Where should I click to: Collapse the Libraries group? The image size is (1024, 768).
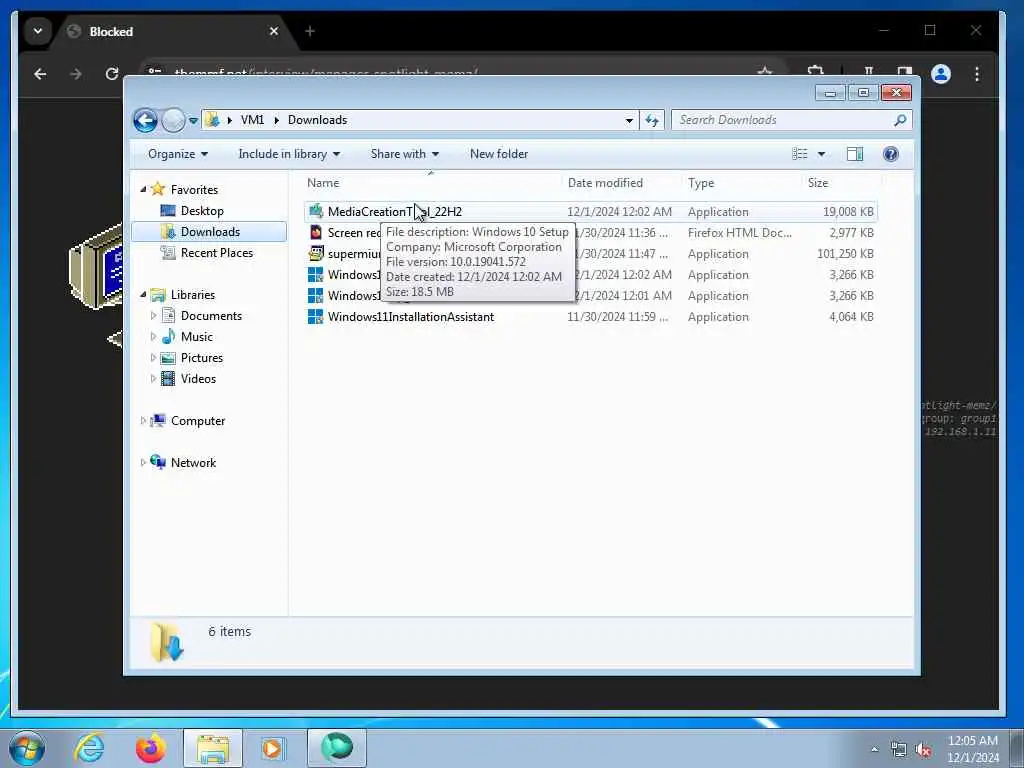pyautogui.click(x=143, y=295)
